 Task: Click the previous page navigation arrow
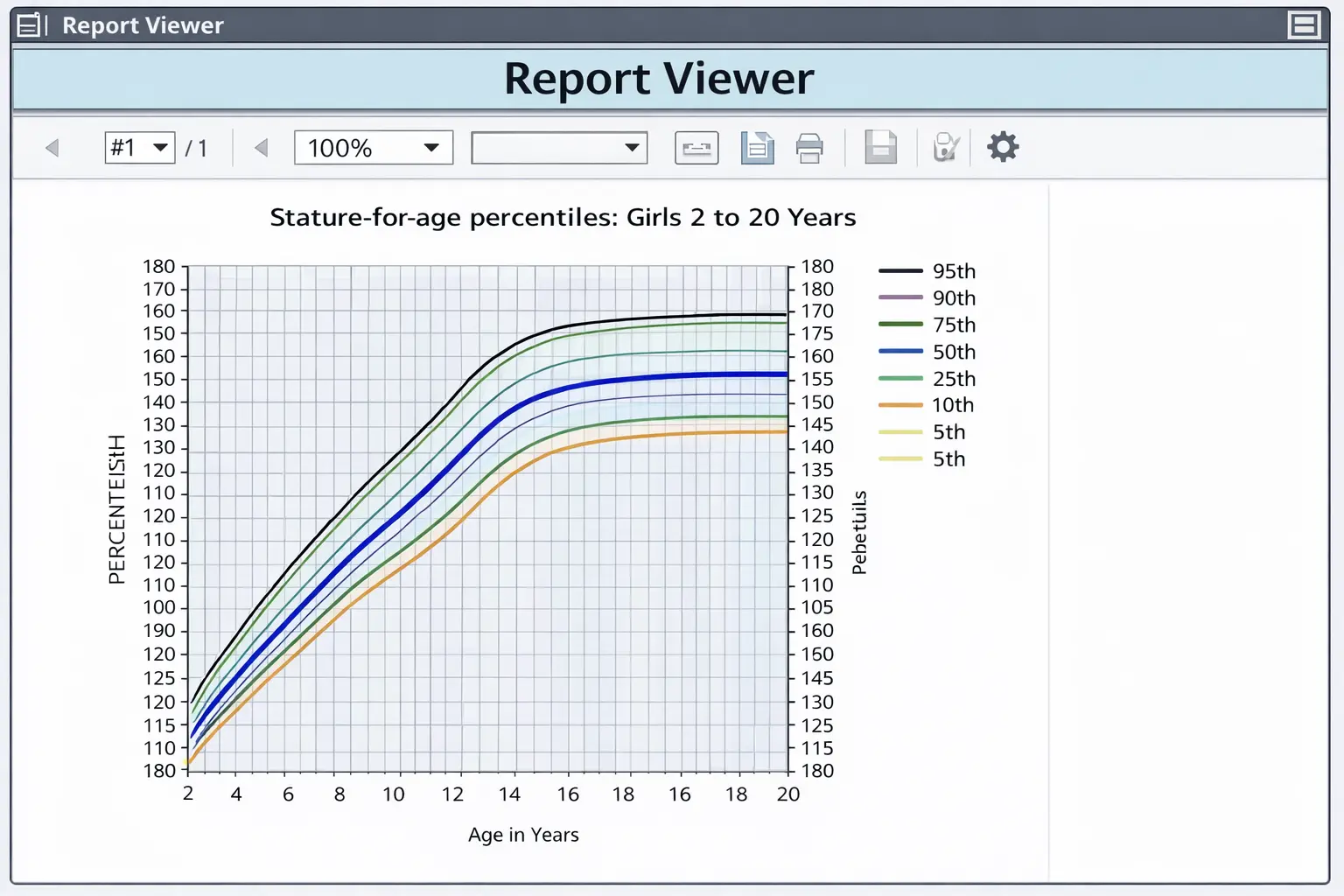(52, 147)
